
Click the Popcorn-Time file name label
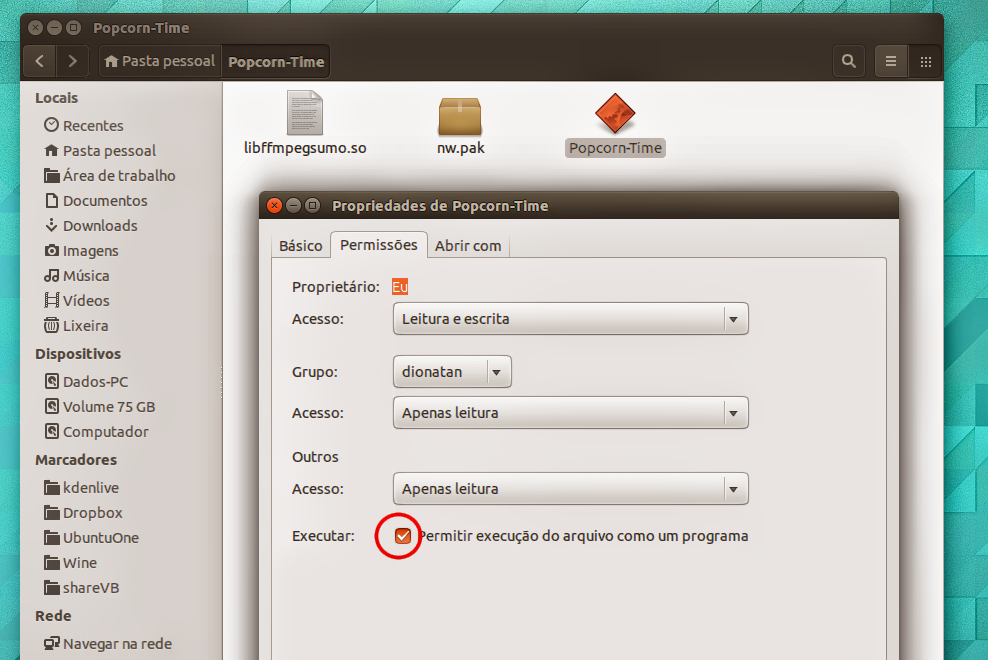(x=615, y=148)
